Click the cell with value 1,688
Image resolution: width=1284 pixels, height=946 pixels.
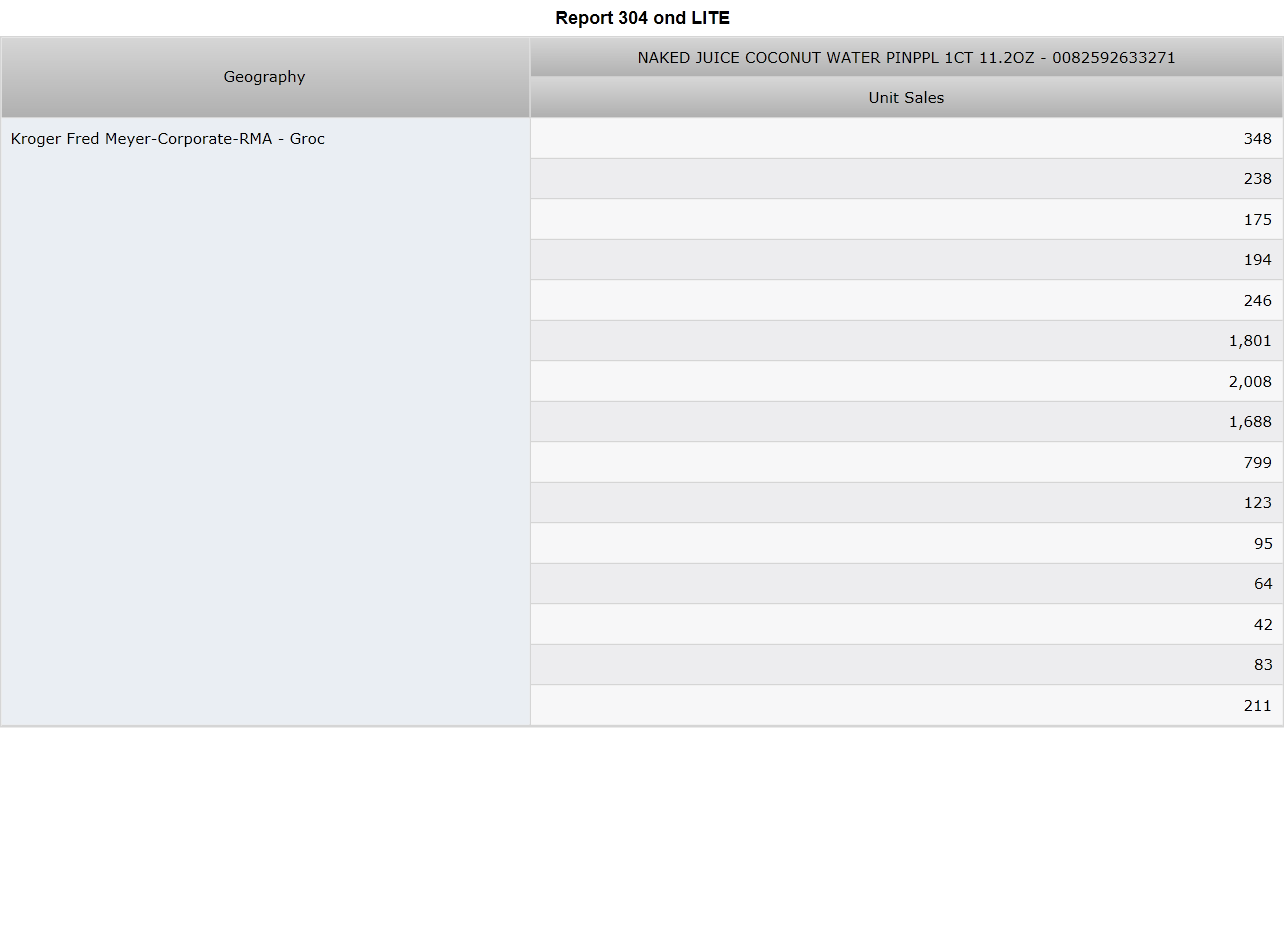pyautogui.click(x=906, y=422)
